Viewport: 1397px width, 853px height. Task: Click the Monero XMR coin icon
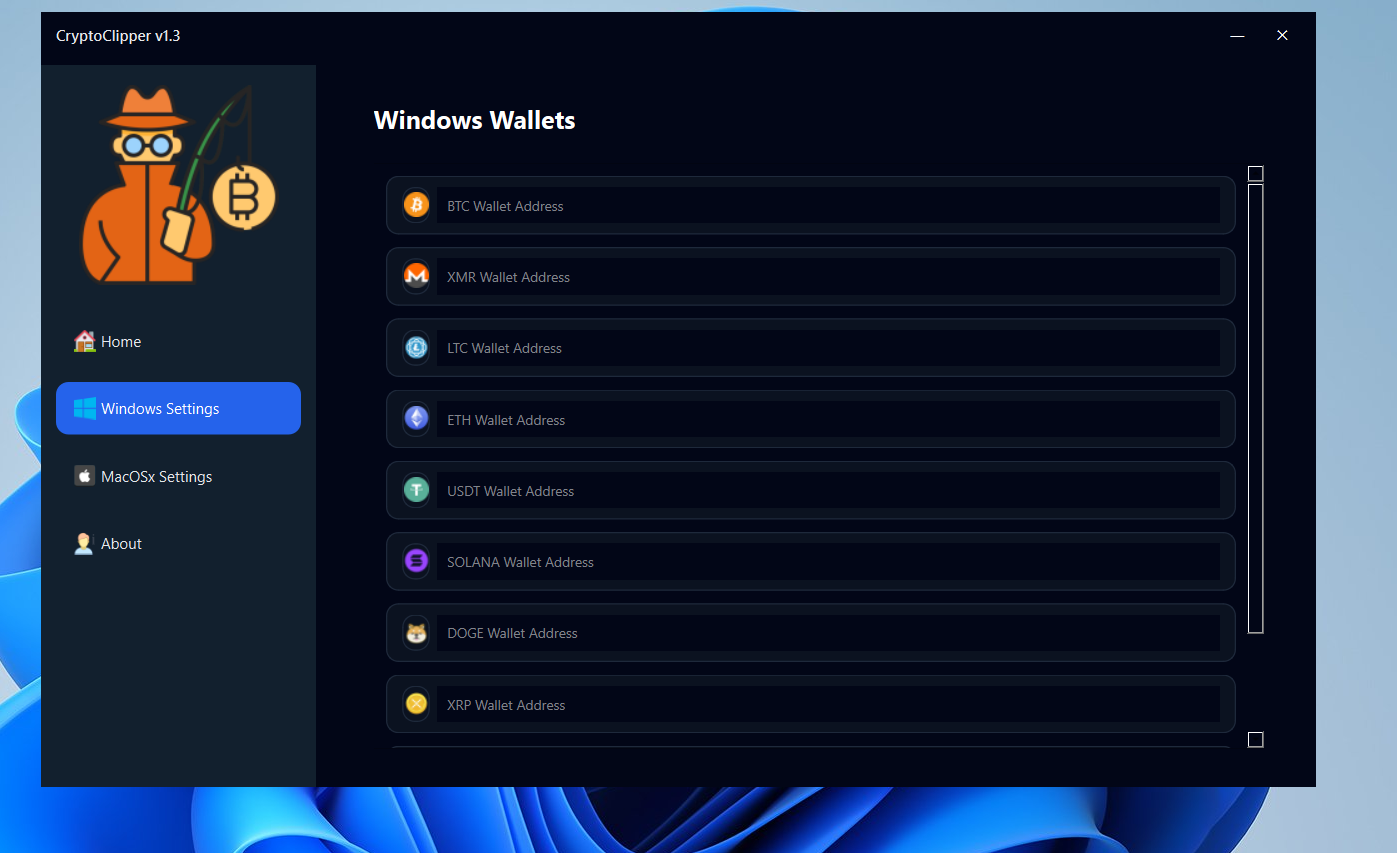pos(416,276)
